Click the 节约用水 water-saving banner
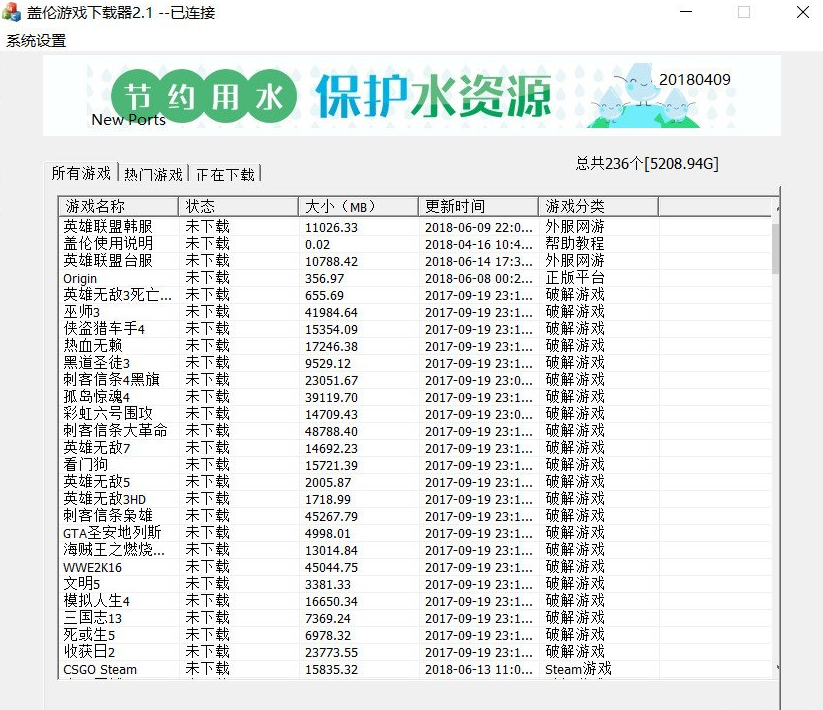823x710 pixels. (x=412, y=96)
